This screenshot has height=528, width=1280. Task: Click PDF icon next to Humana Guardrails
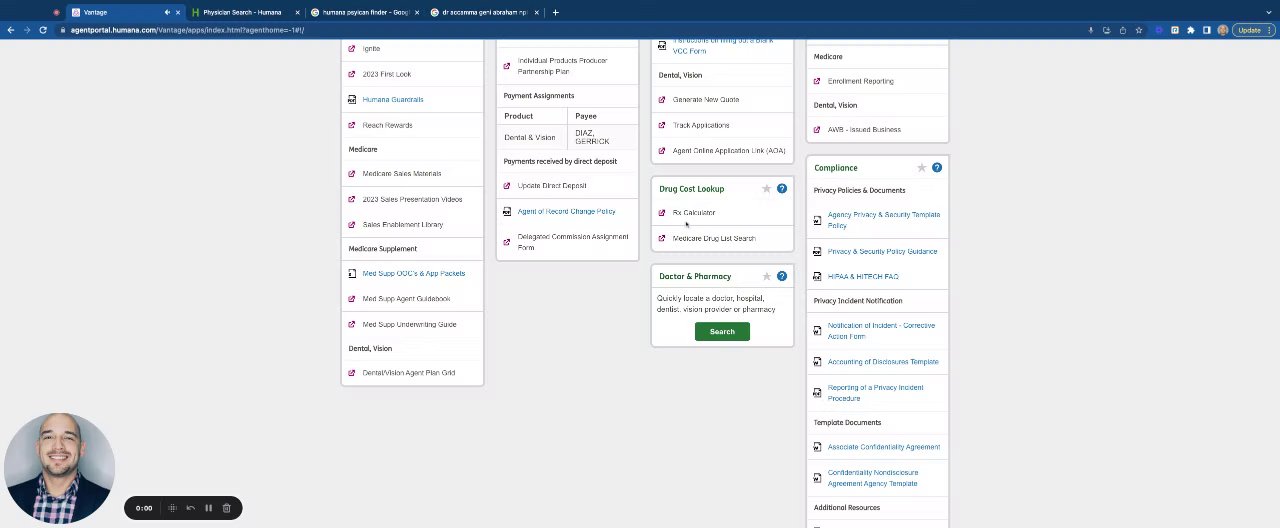[352, 100]
